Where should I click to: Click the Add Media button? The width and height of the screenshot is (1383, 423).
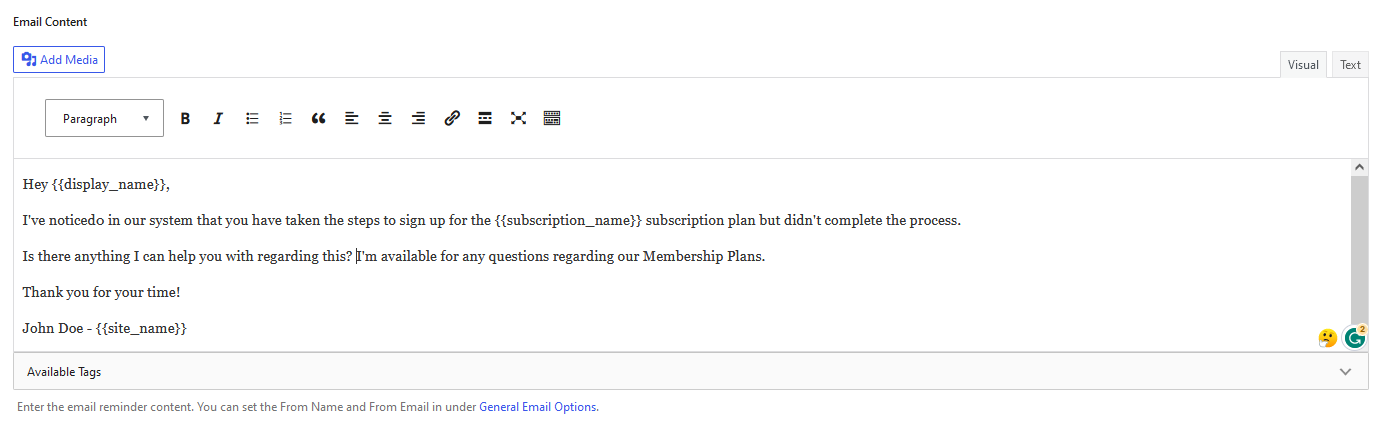(59, 59)
